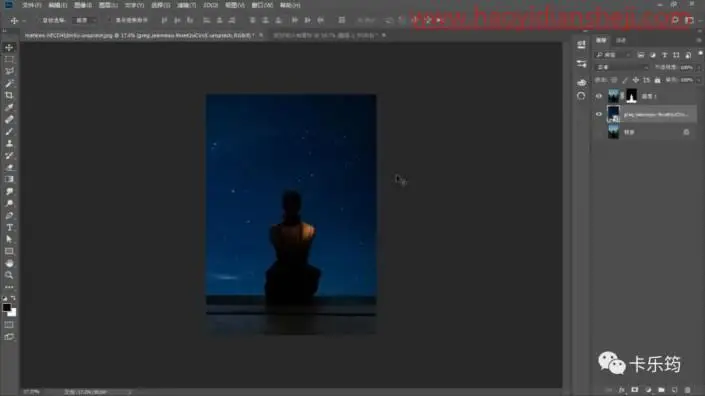The width and height of the screenshot is (705, 396).
Task: Select the Rectangle shape tool
Action: [9, 251]
